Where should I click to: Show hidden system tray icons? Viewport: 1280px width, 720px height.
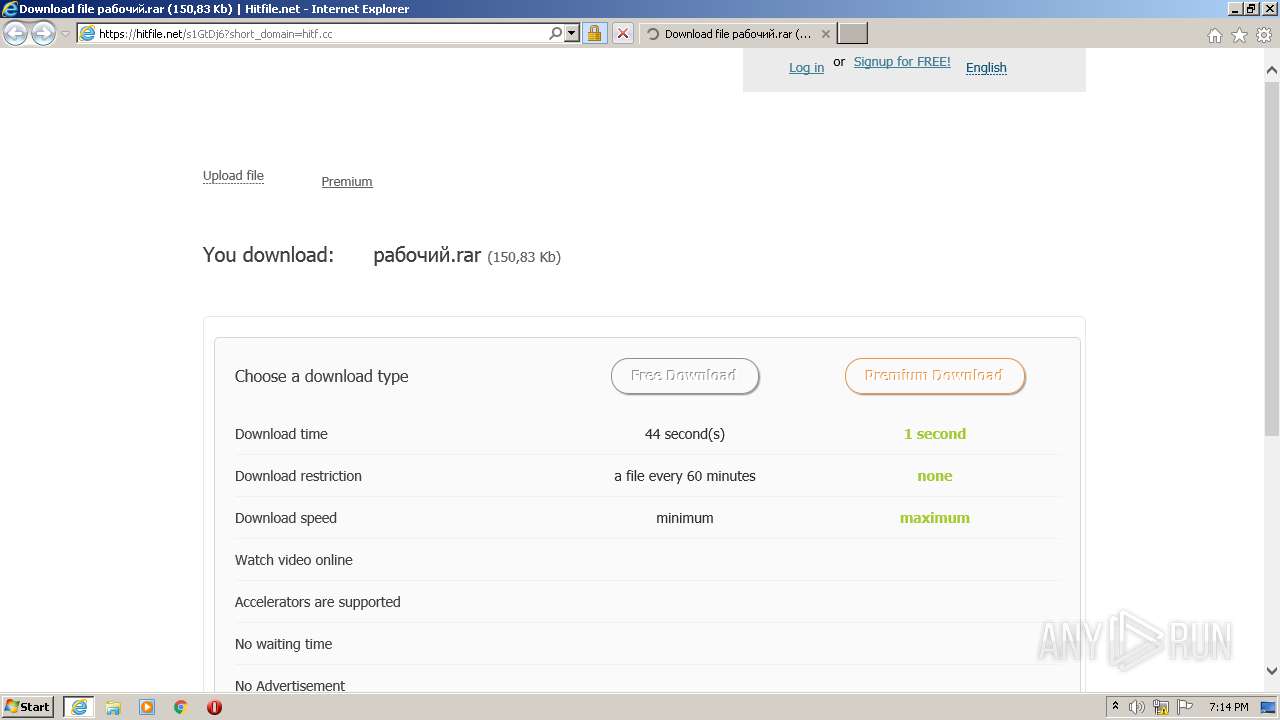(1115, 707)
